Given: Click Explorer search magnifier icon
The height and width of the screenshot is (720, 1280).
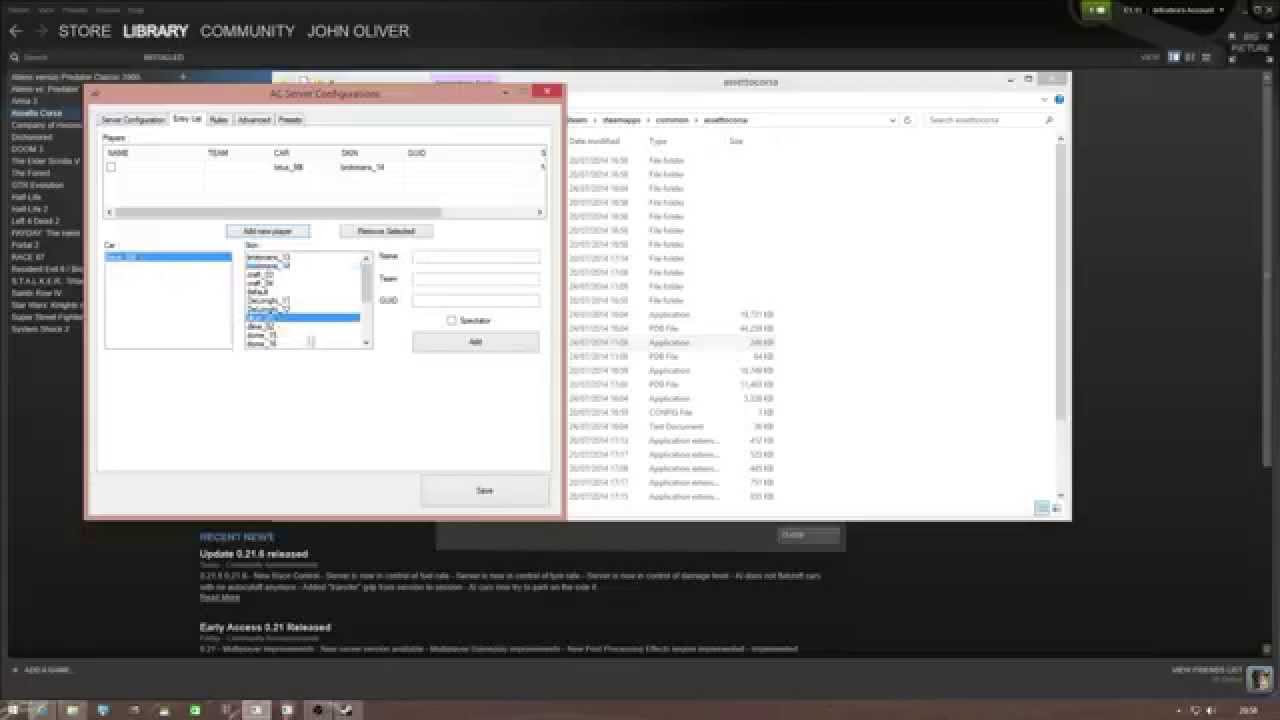Looking at the screenshot, I should click(x=1049, y=120).
